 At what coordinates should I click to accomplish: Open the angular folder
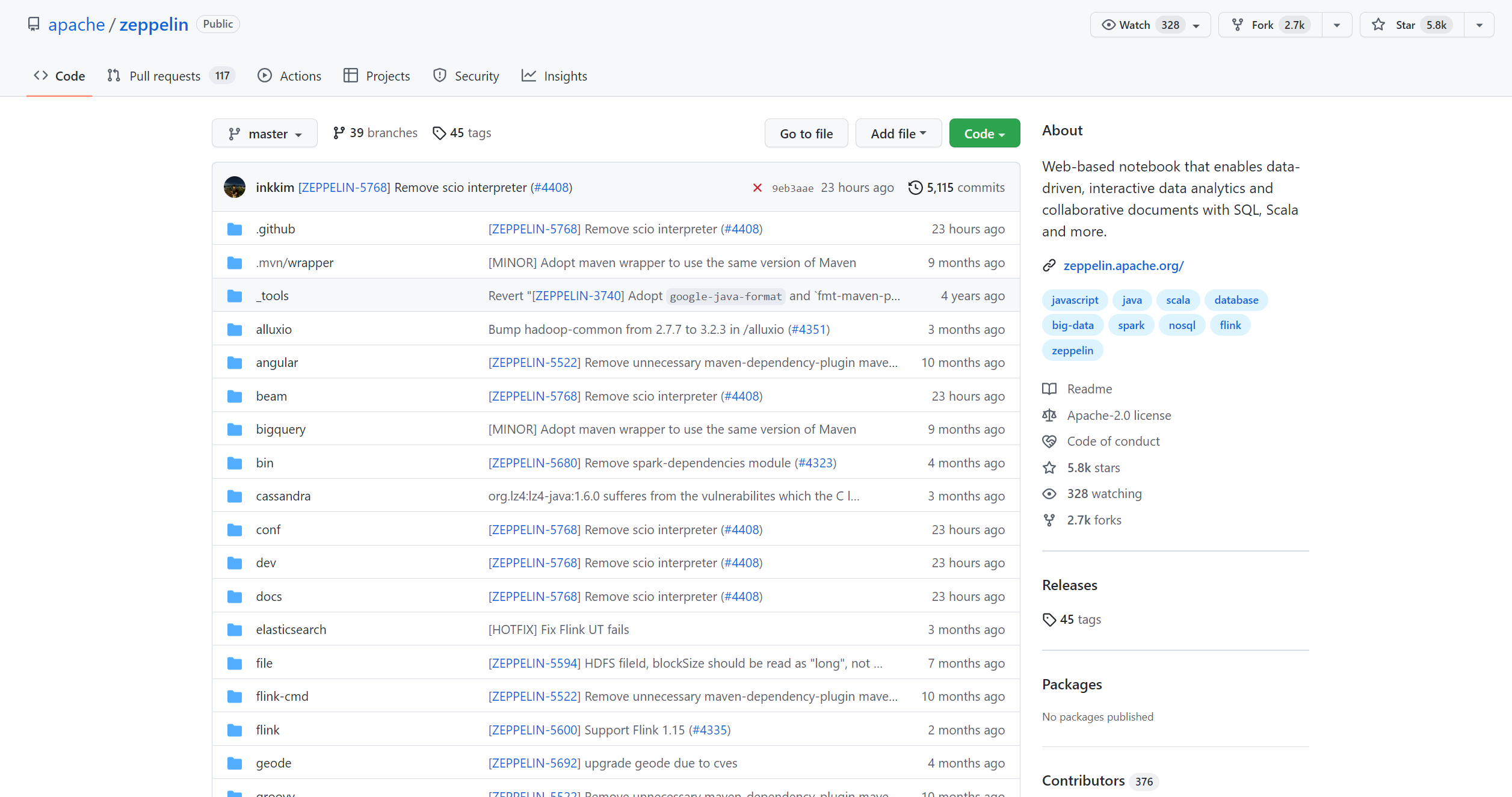coord(277,363)
